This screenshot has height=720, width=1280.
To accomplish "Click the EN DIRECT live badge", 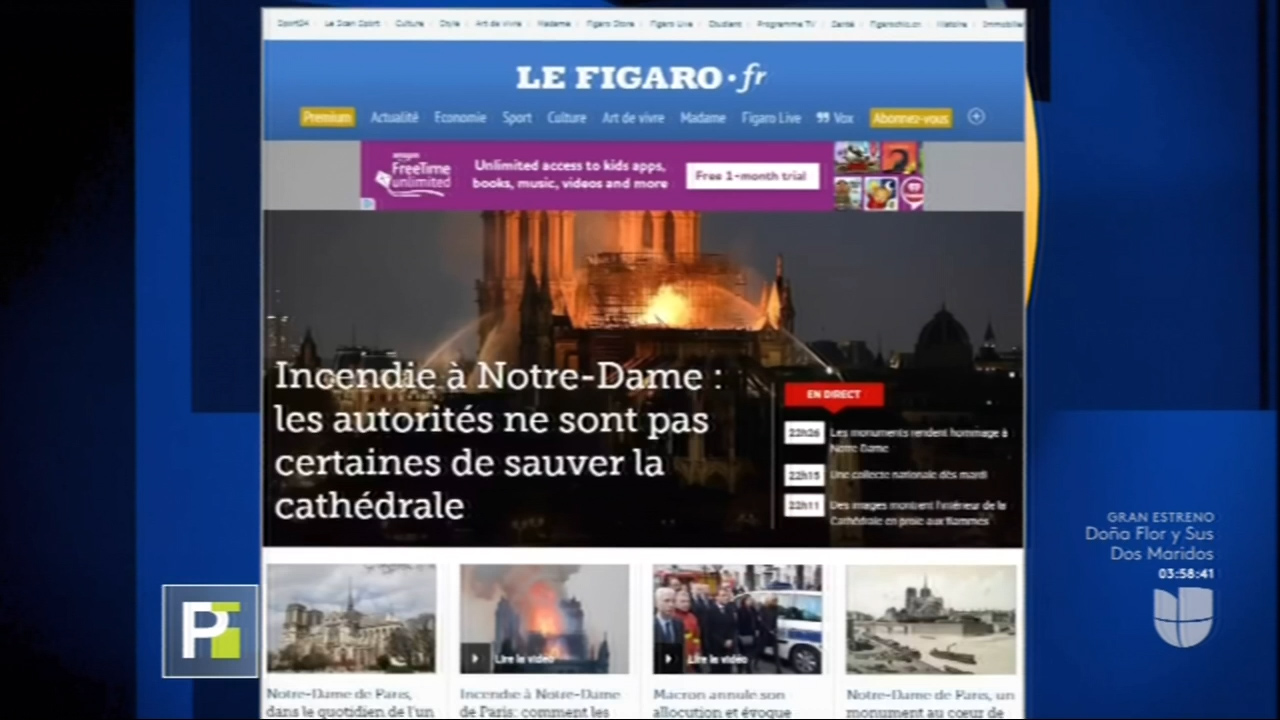I will 833,394.
